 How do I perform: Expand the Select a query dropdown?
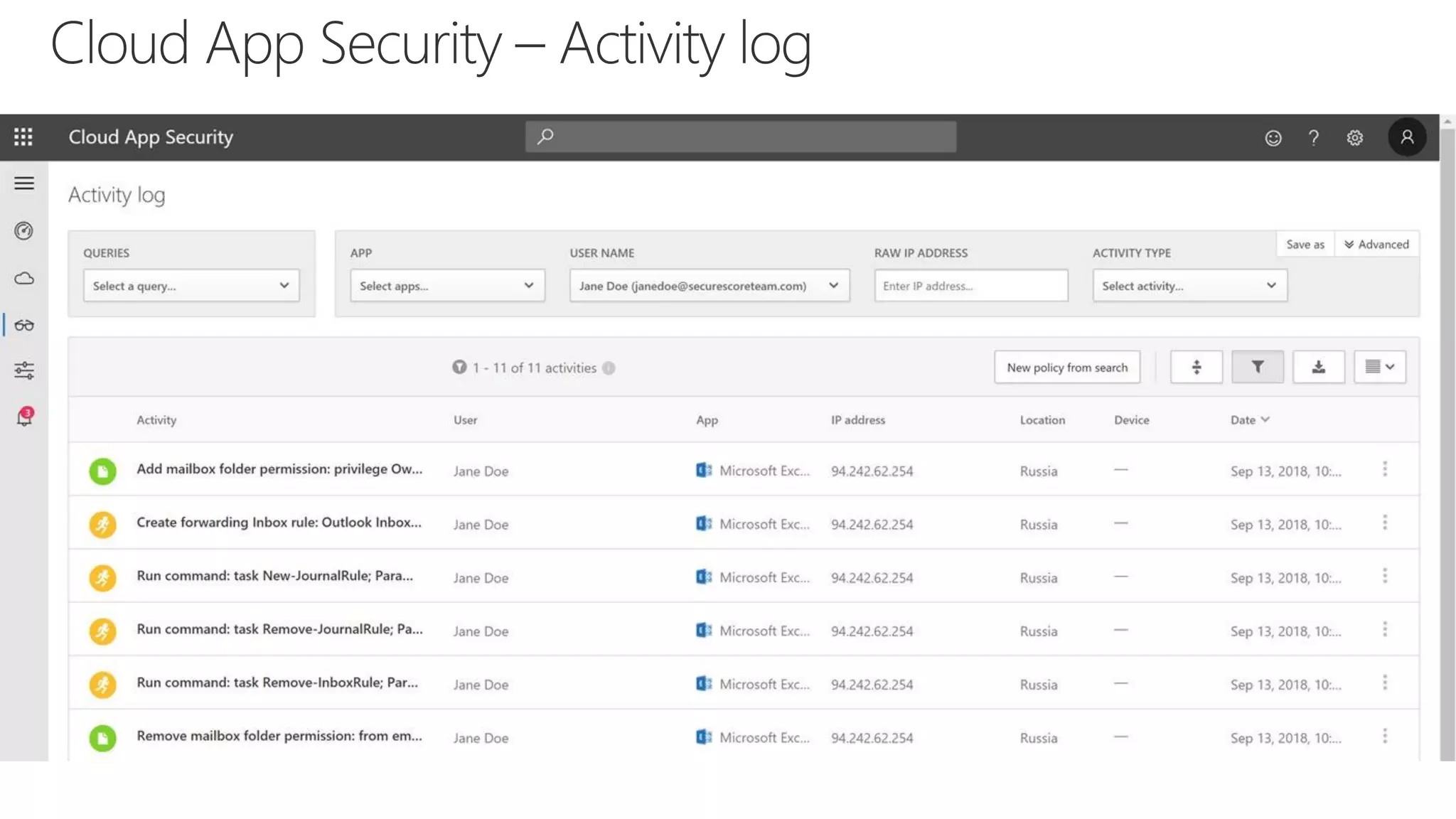pos(191,286)
